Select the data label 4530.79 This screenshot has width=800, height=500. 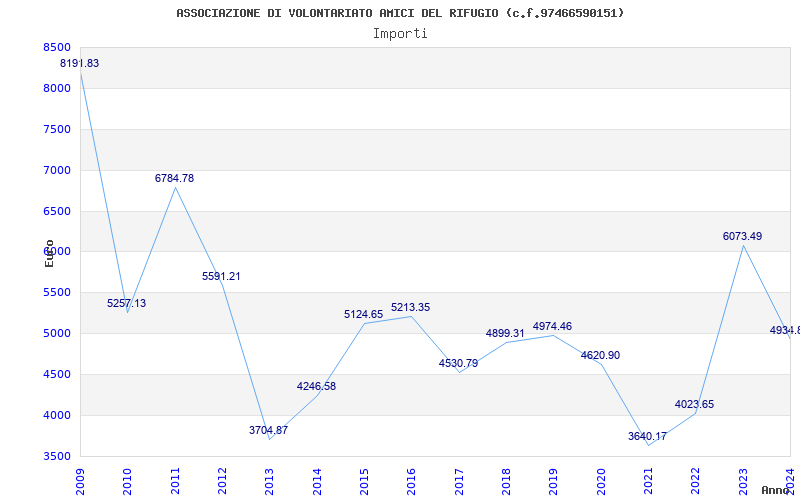click(x=459, y=363)
